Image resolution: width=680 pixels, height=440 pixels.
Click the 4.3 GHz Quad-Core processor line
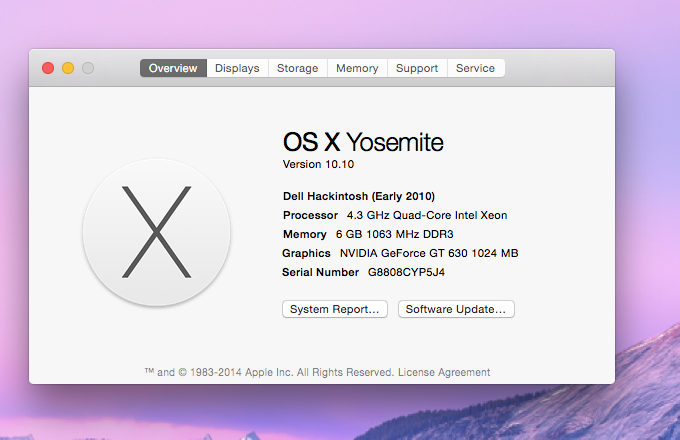pos(427,215)
